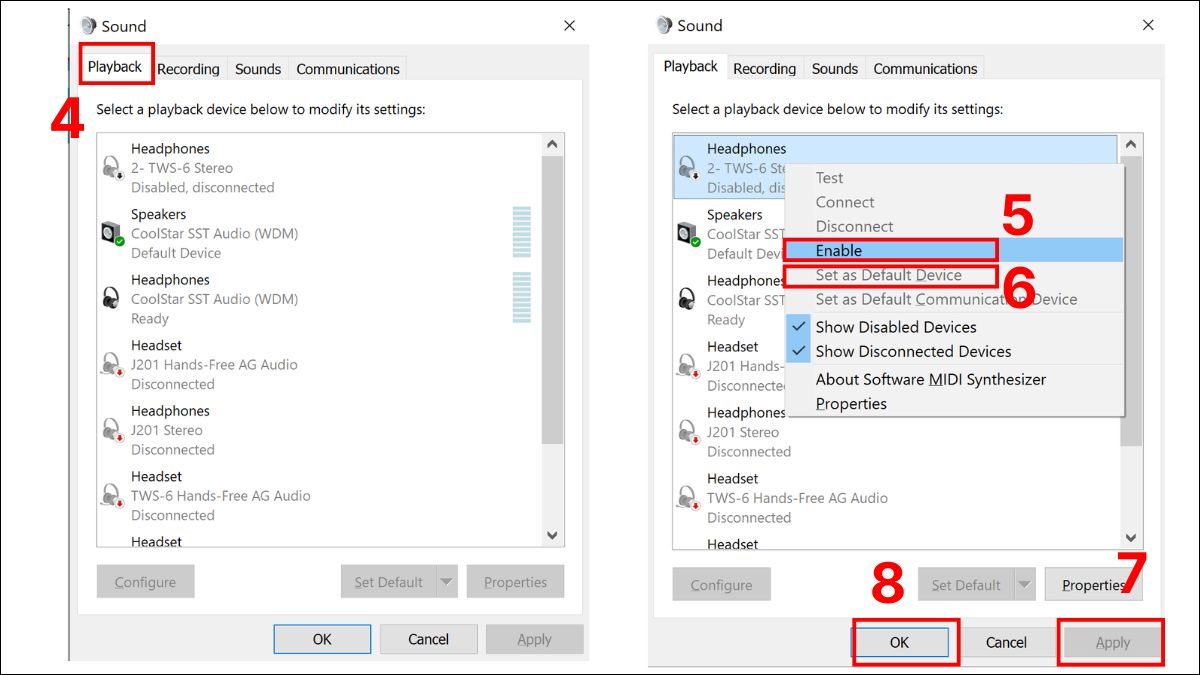
Task: Click Configure button in right window
Action: tap(721, 585)
